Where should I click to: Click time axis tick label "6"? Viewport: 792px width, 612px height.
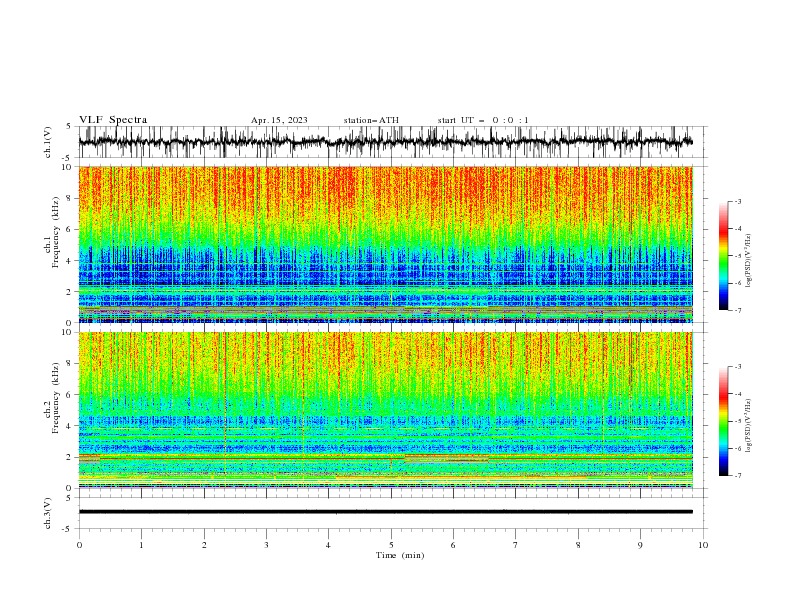[453, 545]
